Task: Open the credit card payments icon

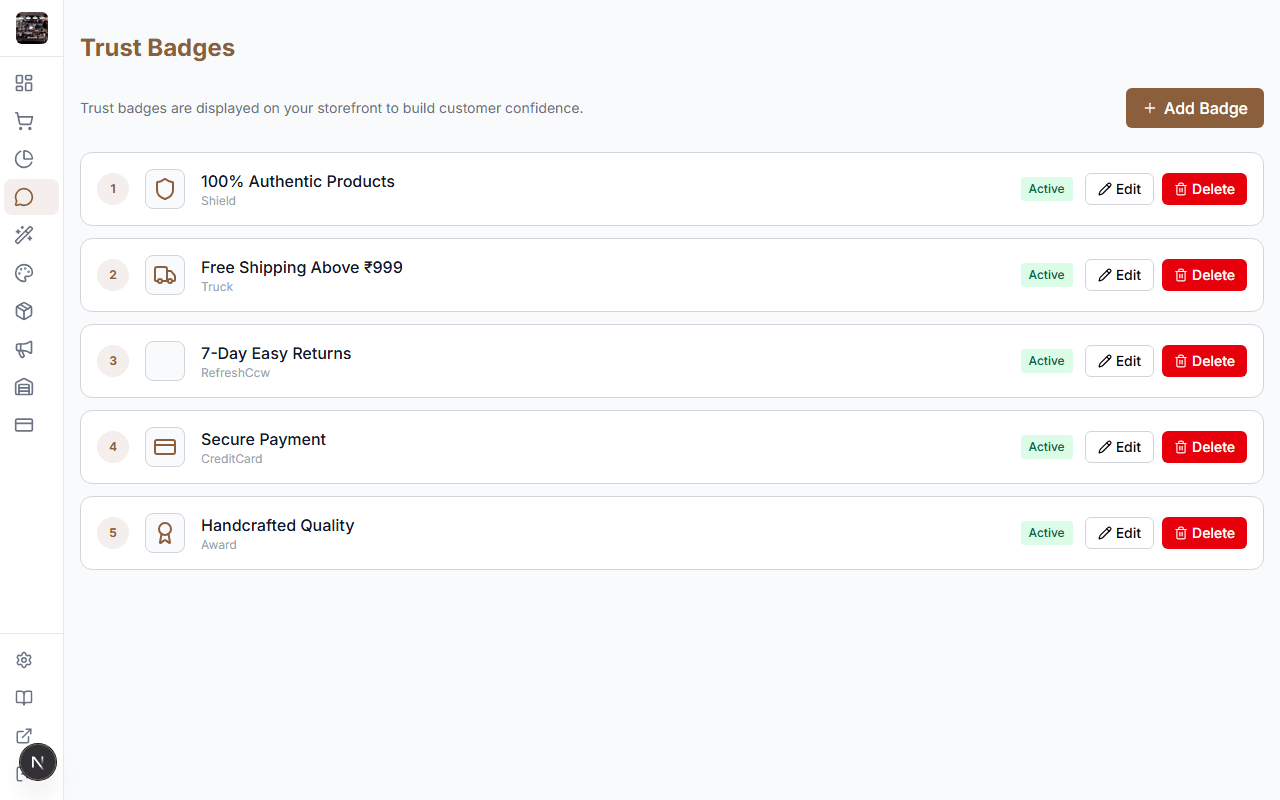Action: [x=24, y=425]
